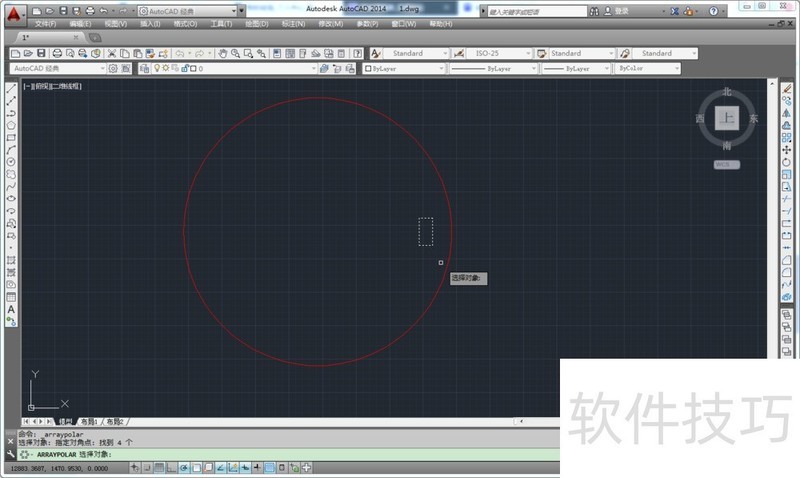The width and height of the screenshot is (800, 478).
Task: Select the Erase tool in Modify toolbar
Action: 786,89
